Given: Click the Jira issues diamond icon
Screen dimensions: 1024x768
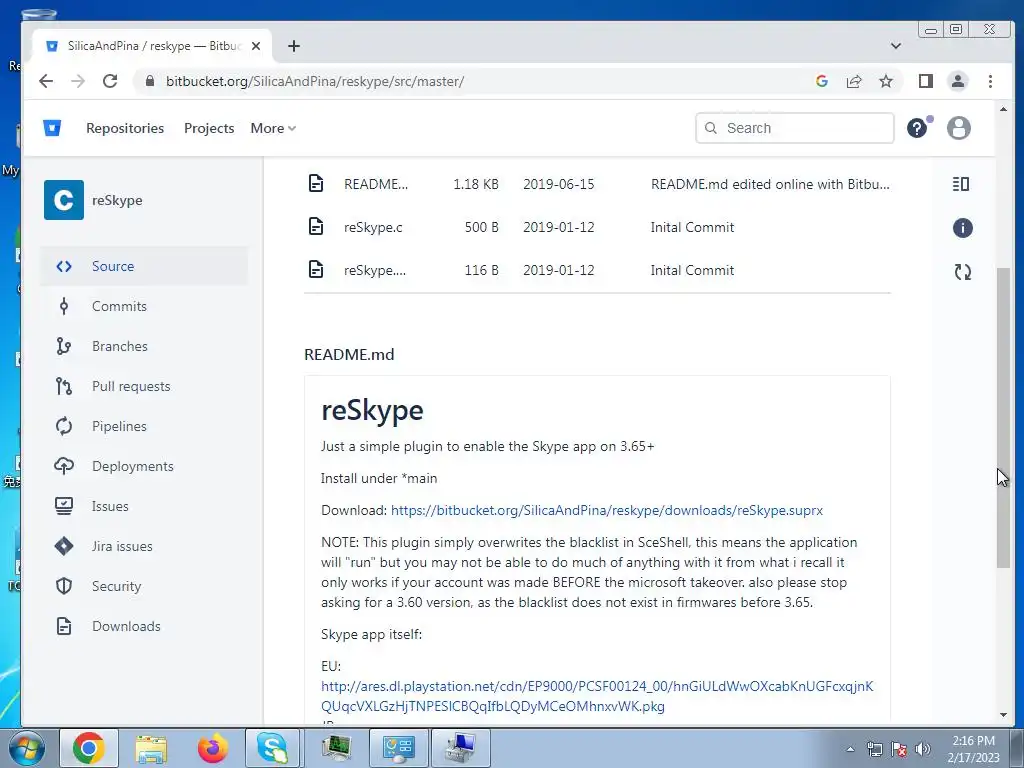Looking at the screenshot, I should tap(64, 546).
